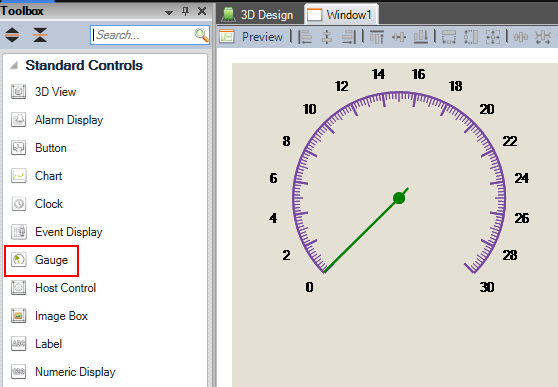Screen dimensions: 558x387
Task: Select the Gauge control in the toolbox
Action: pyautogui.click(x=41, y=260)
